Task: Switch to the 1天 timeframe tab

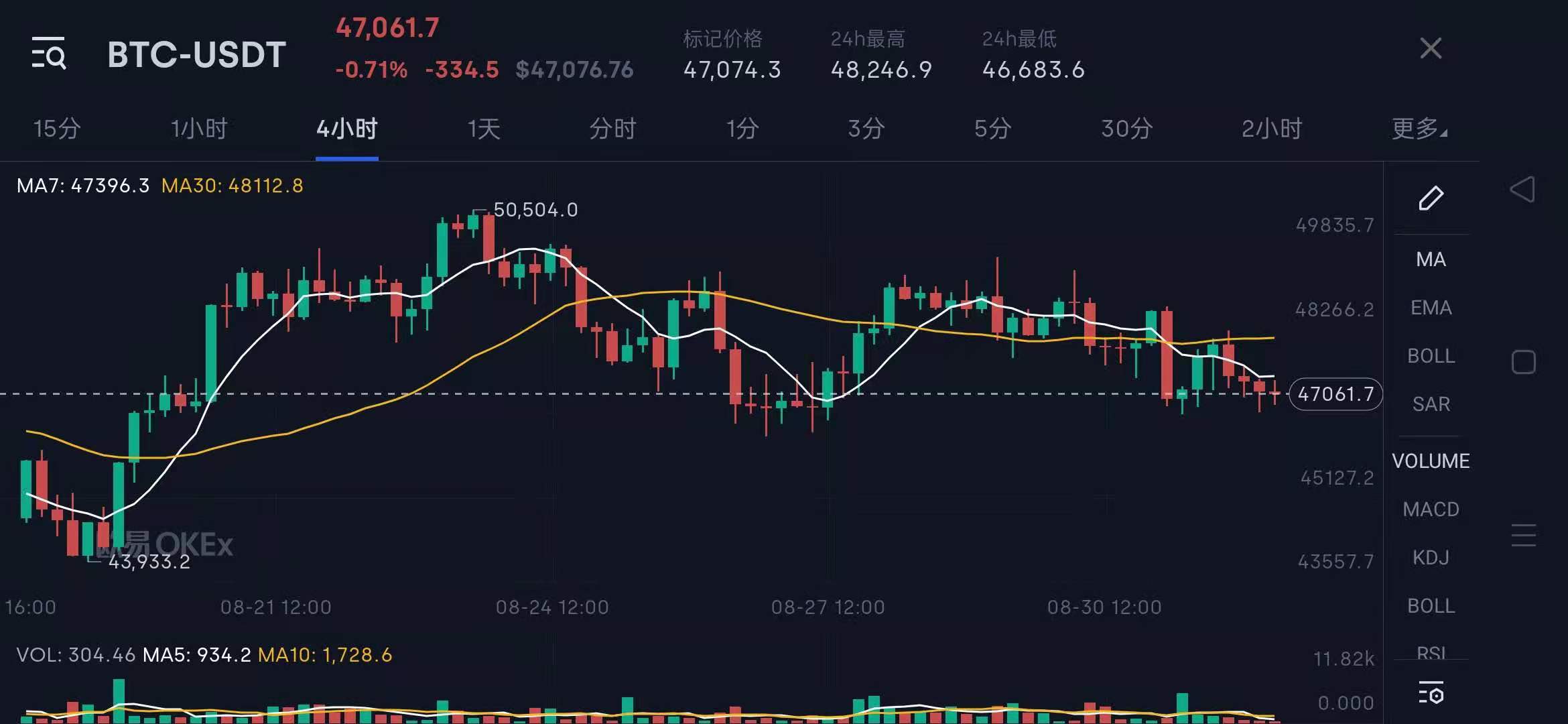Action: coord(482,129)
